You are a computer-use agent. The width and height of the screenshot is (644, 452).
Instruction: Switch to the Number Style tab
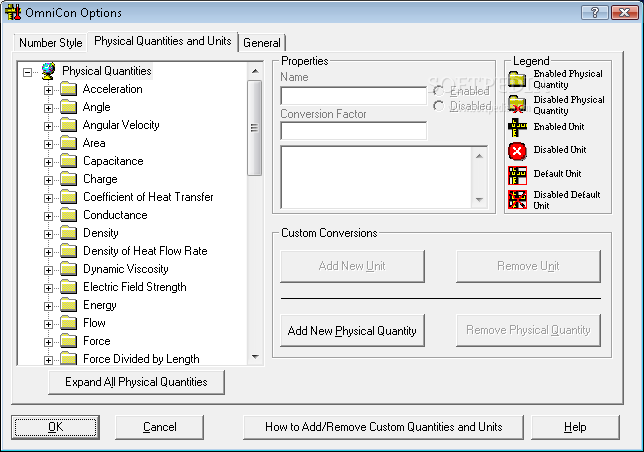click(51, 43)
